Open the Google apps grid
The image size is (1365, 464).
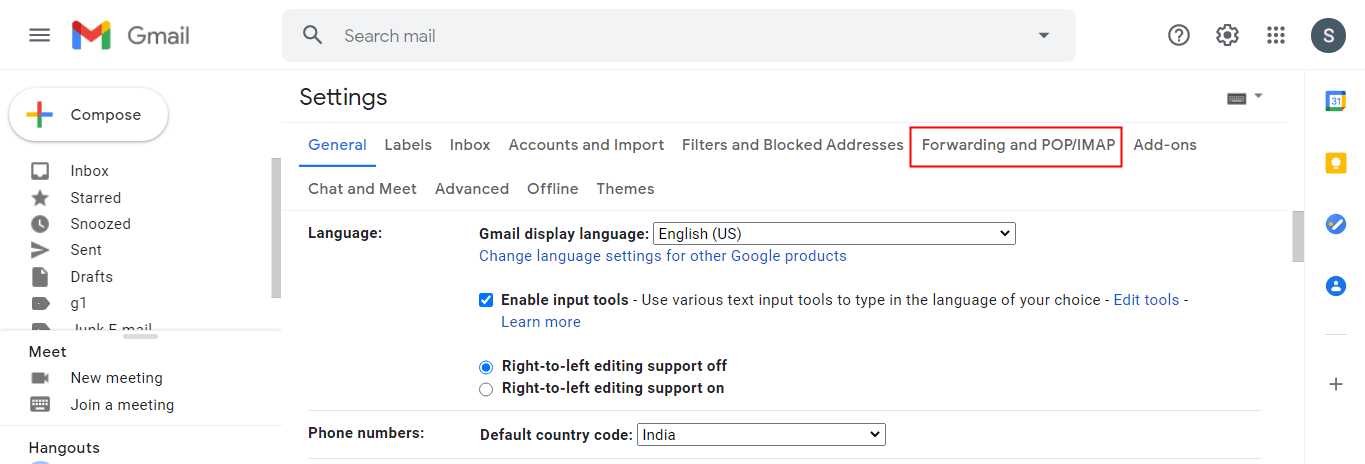coord(1276,35)
